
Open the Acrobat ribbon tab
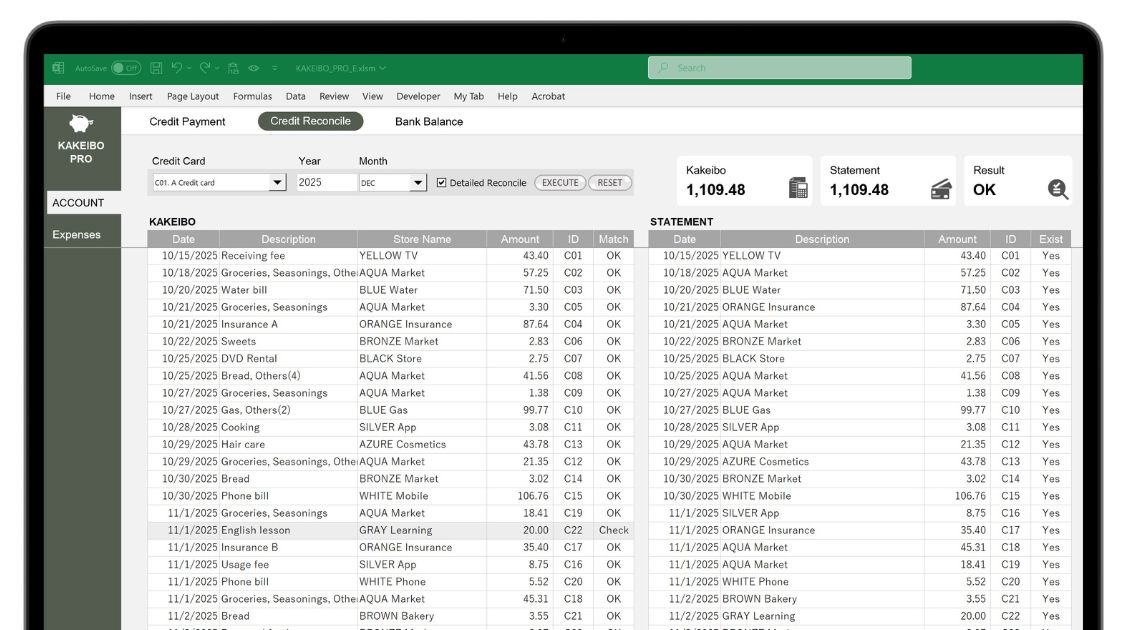[547, 96]
